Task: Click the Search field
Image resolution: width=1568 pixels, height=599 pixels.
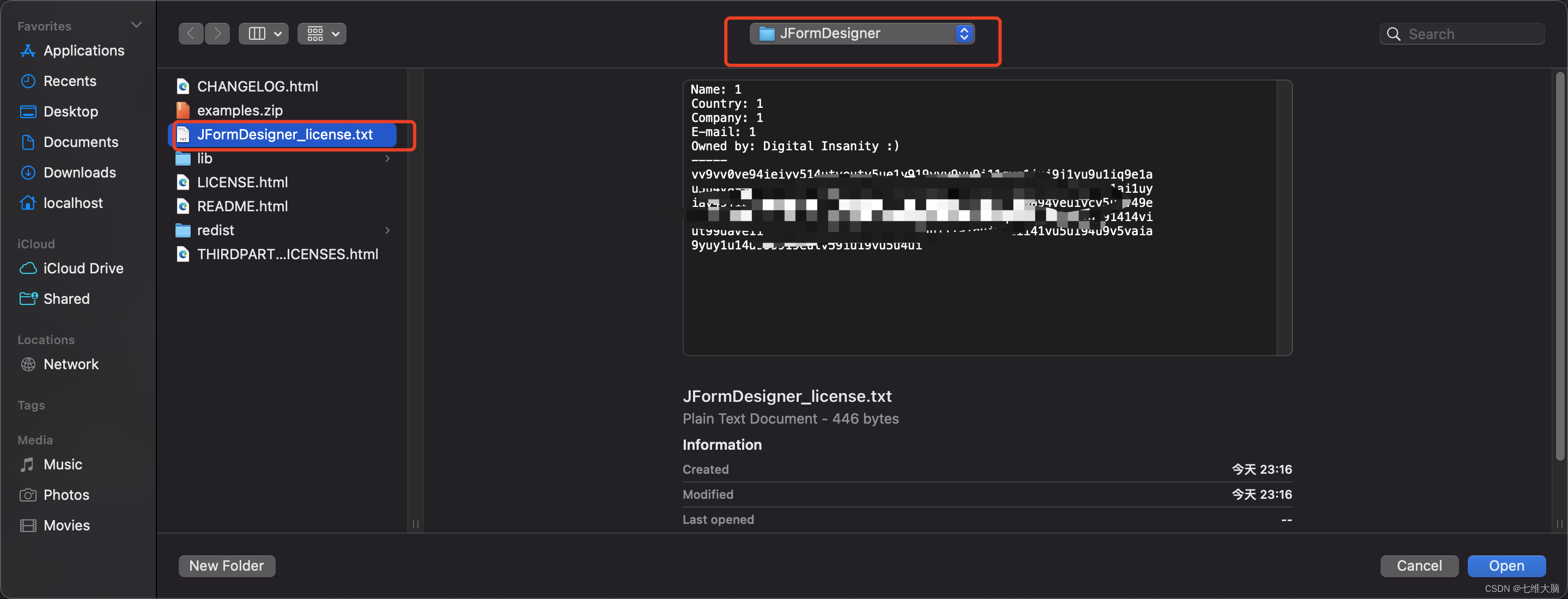Action: pos(1461,34)
